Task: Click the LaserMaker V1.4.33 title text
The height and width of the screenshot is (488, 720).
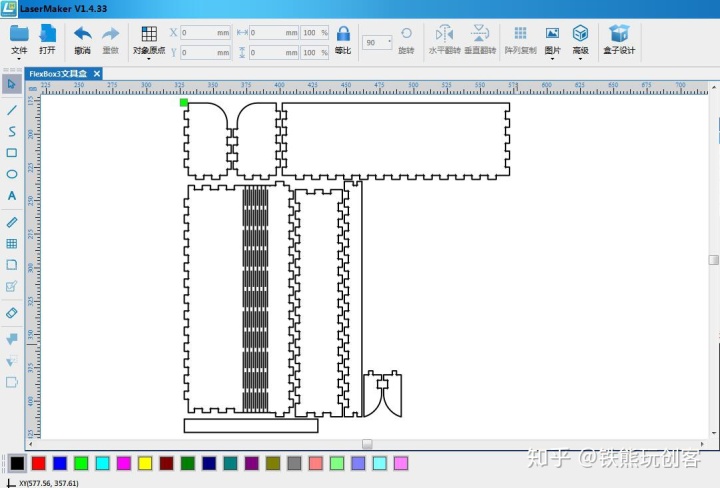Action: click(x=63, y=8)
